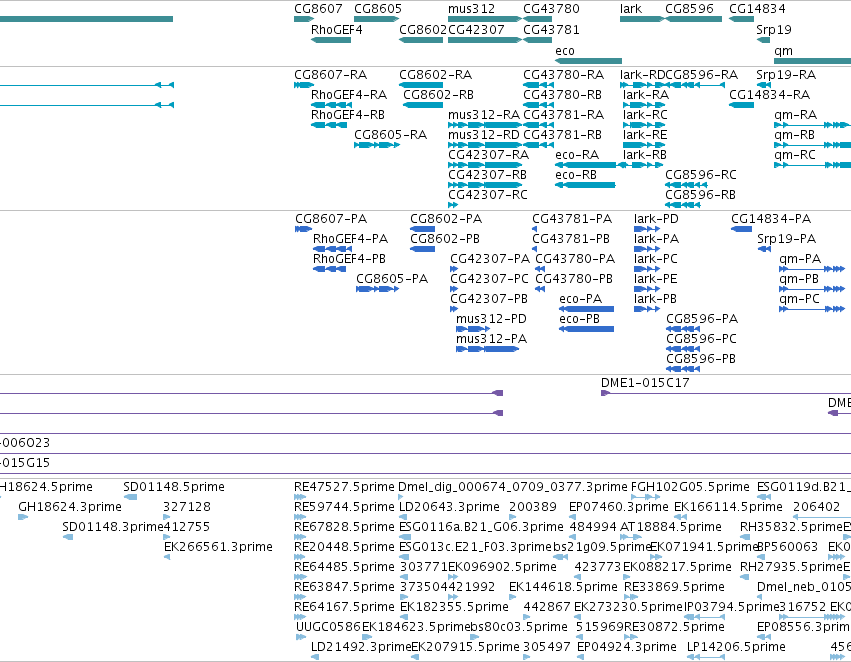Select EST RE33869.5prime

631,597
